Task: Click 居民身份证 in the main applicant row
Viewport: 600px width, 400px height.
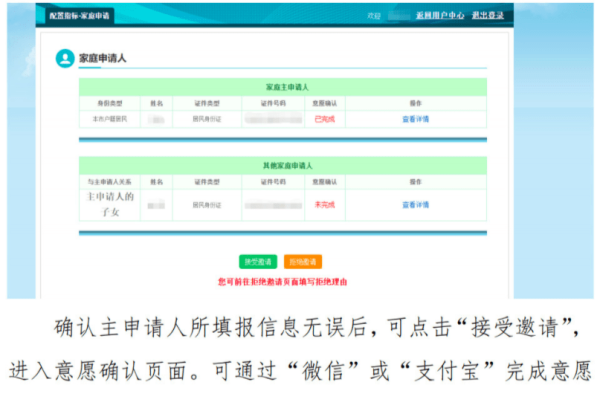Action: [x=207, y=119]
